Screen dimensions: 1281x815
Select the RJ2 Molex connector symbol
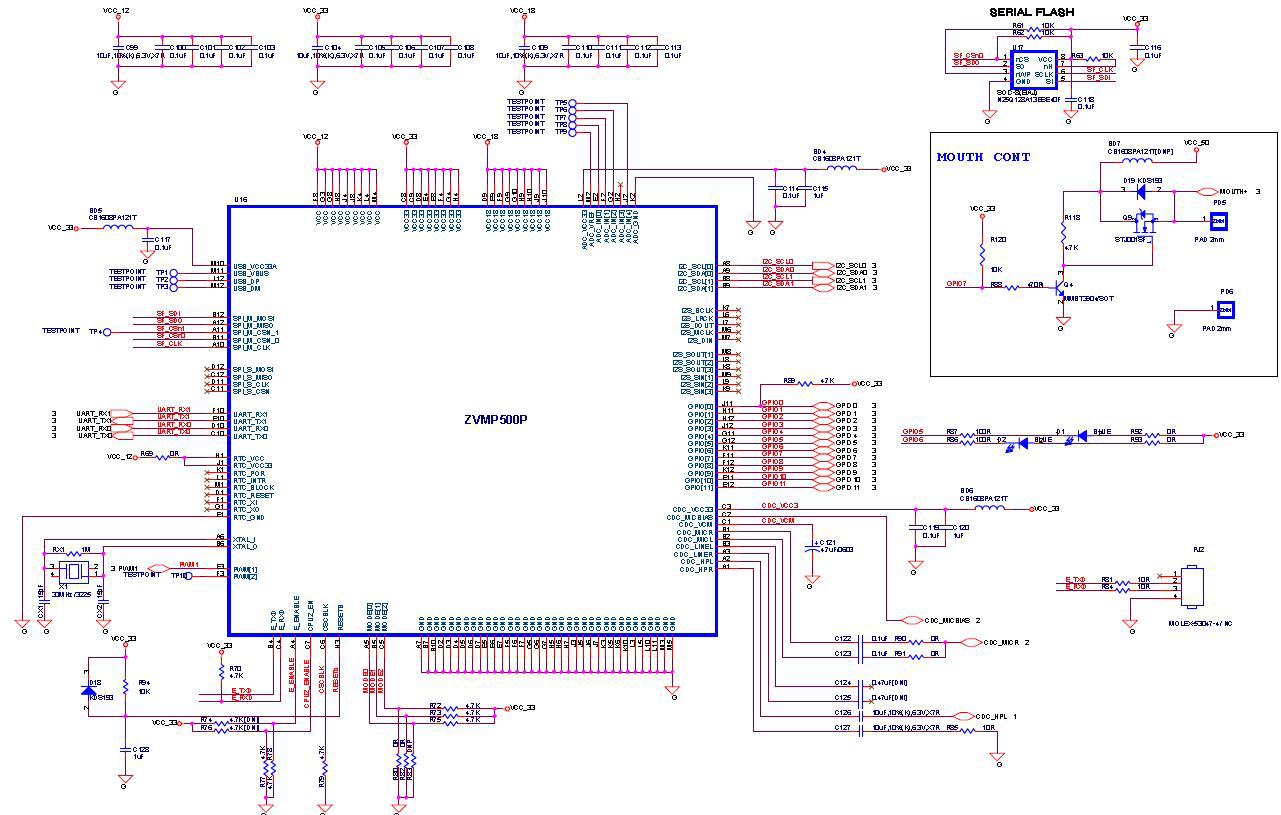pos(1190,586)
